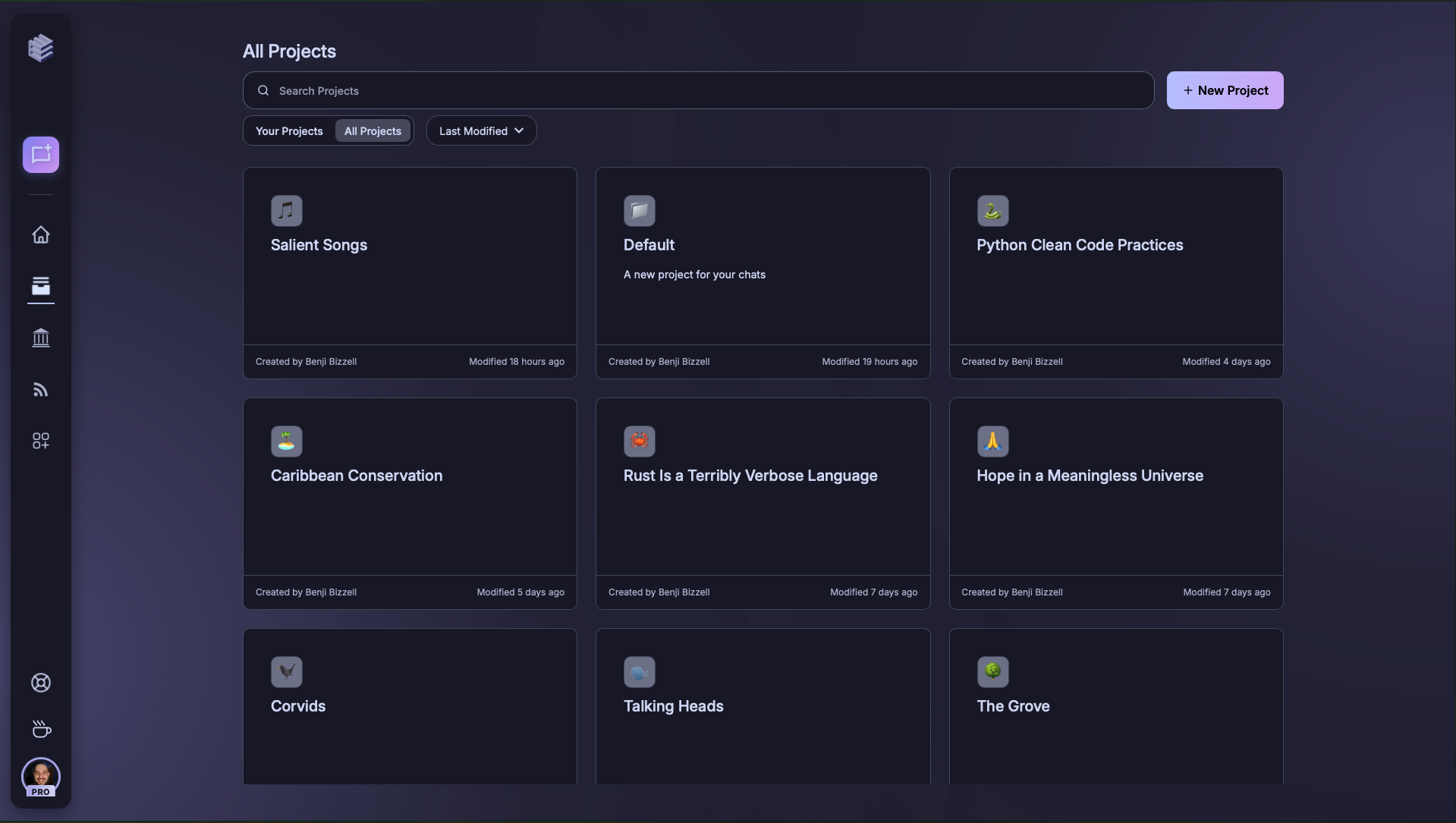Viewport: 1456px width, 823px height.
Task: Open the Python Clean Code Practices project
Action: tap(1115, 273)
